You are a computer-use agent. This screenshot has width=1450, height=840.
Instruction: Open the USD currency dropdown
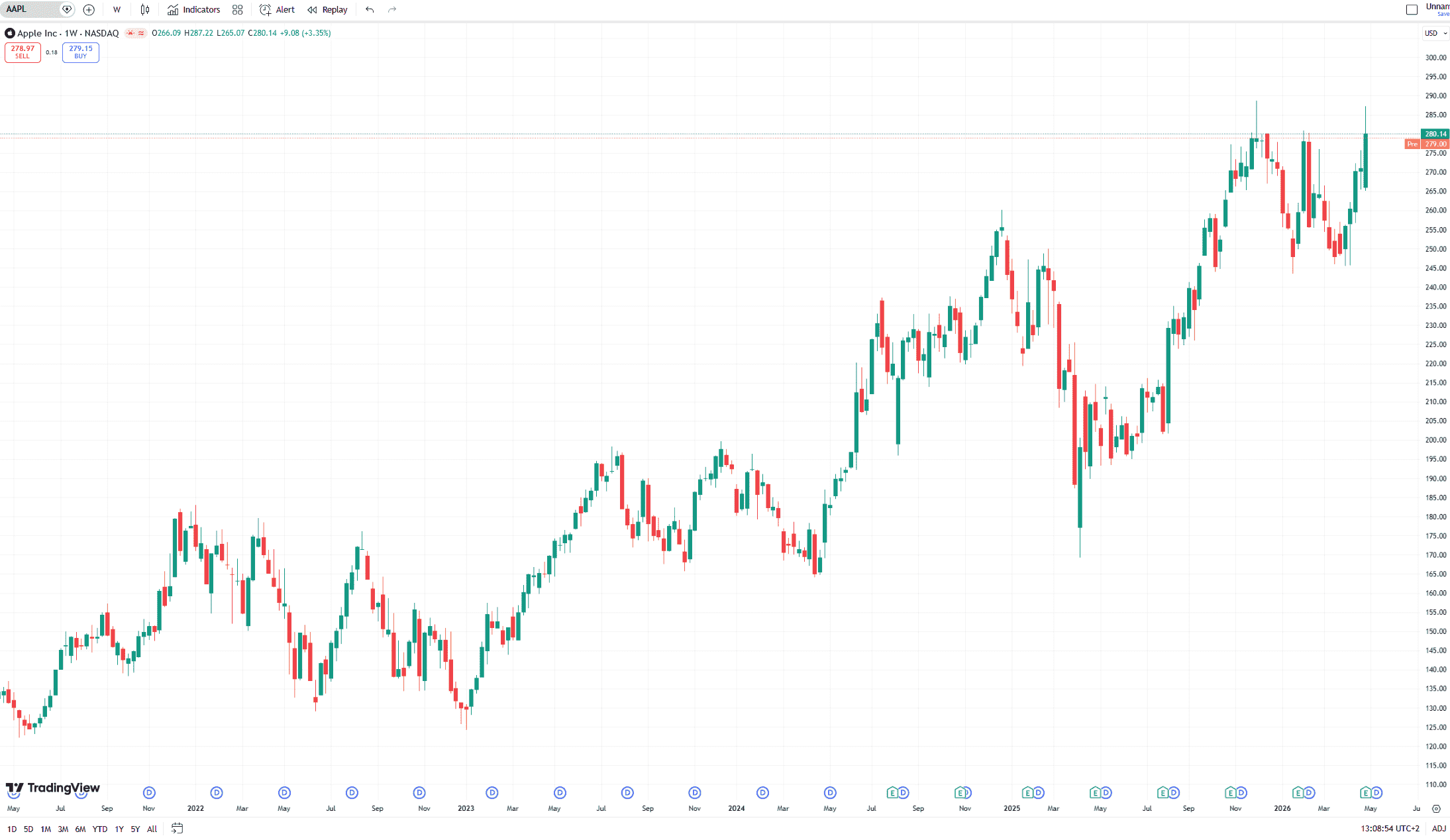(1435, 33)
